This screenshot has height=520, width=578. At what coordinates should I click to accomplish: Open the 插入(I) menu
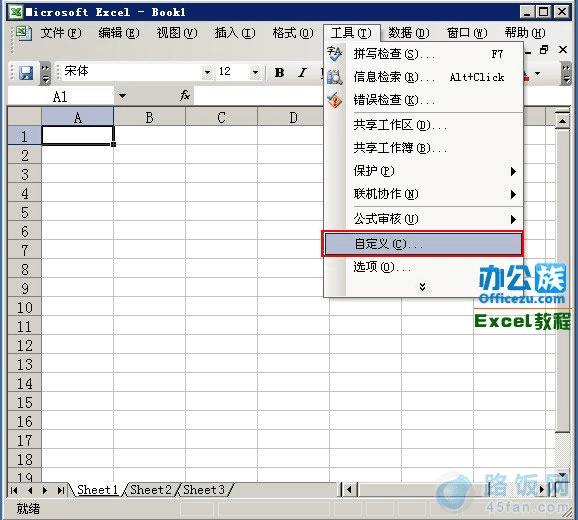tap(235, 33)
